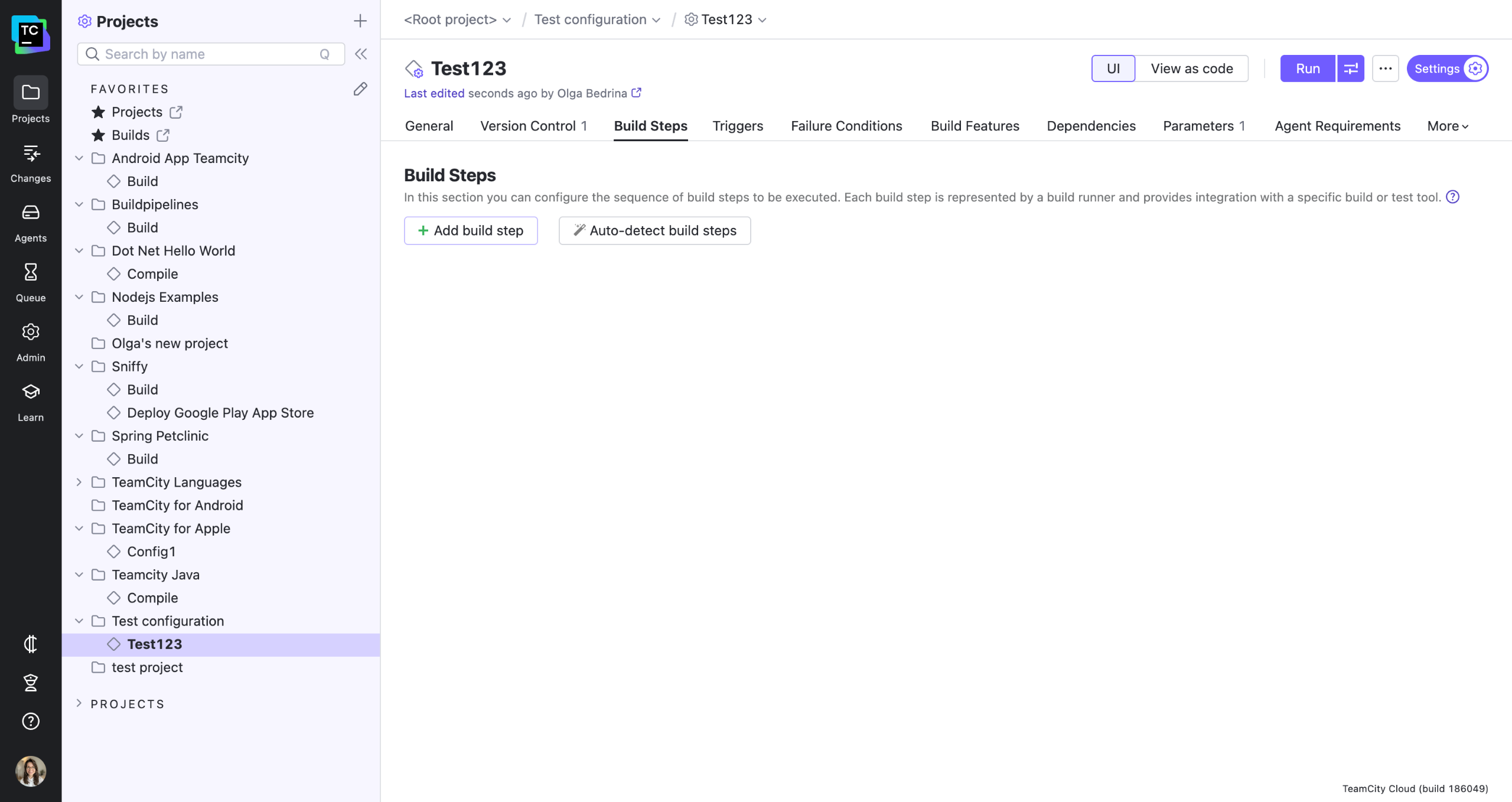Open the Admin gear icon
Image resolution: width=1512 pixels, height=802 pixels.
(x=31, y=341)
